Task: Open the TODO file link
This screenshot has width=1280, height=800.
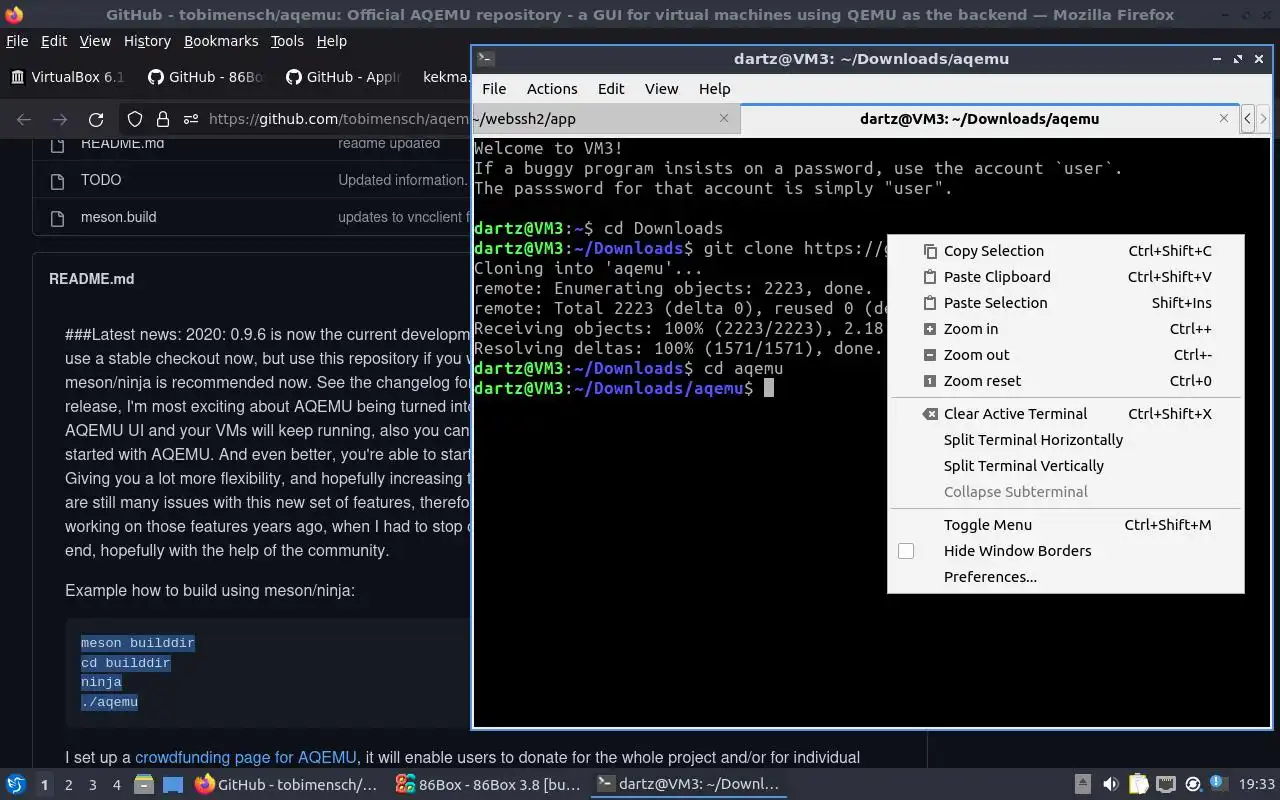Action: pos(101,180)
